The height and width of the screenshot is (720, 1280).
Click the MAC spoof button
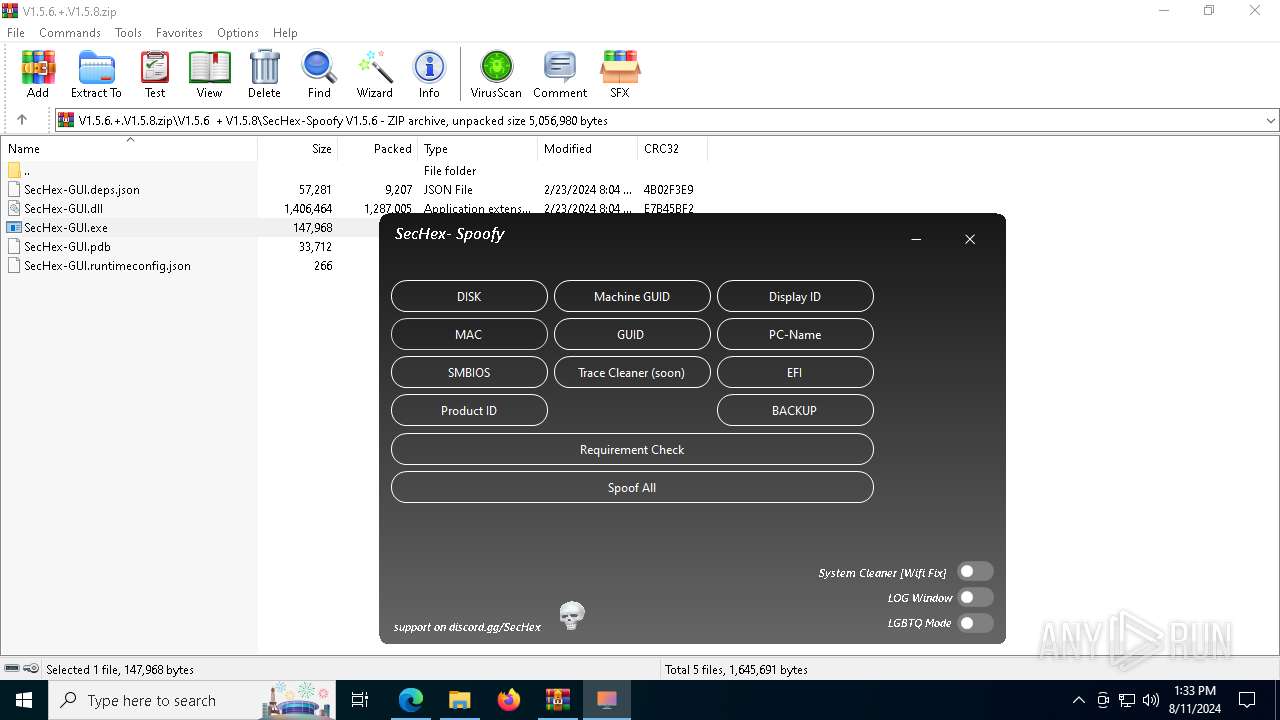469,334
